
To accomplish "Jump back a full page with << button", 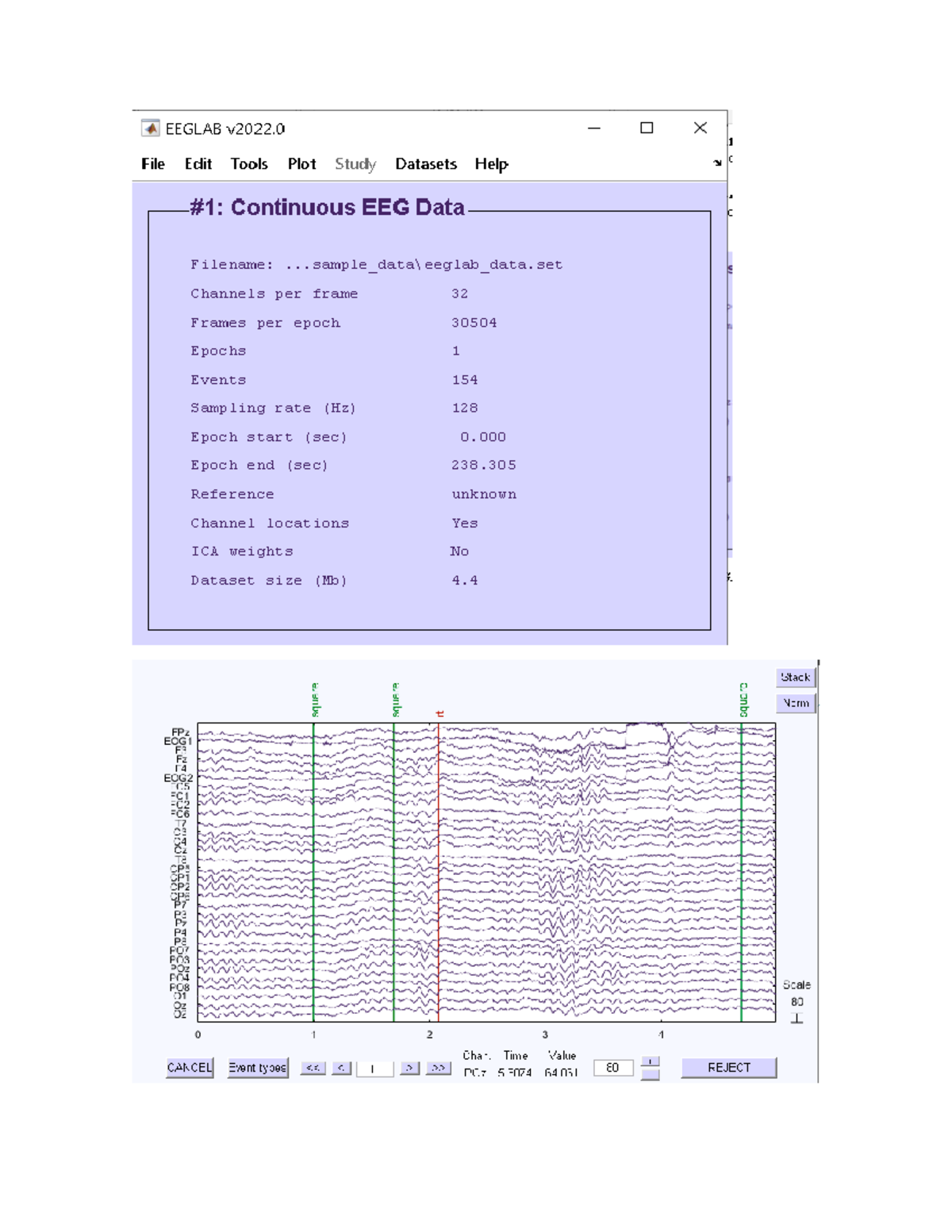I will click(313, 1068).
